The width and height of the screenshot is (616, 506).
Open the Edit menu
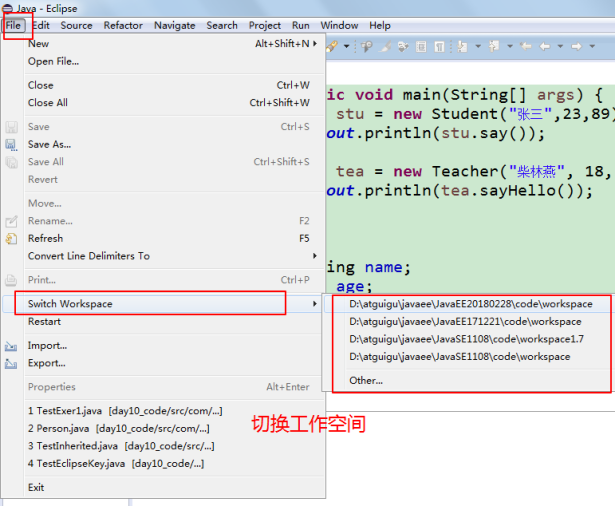[41, 26]
